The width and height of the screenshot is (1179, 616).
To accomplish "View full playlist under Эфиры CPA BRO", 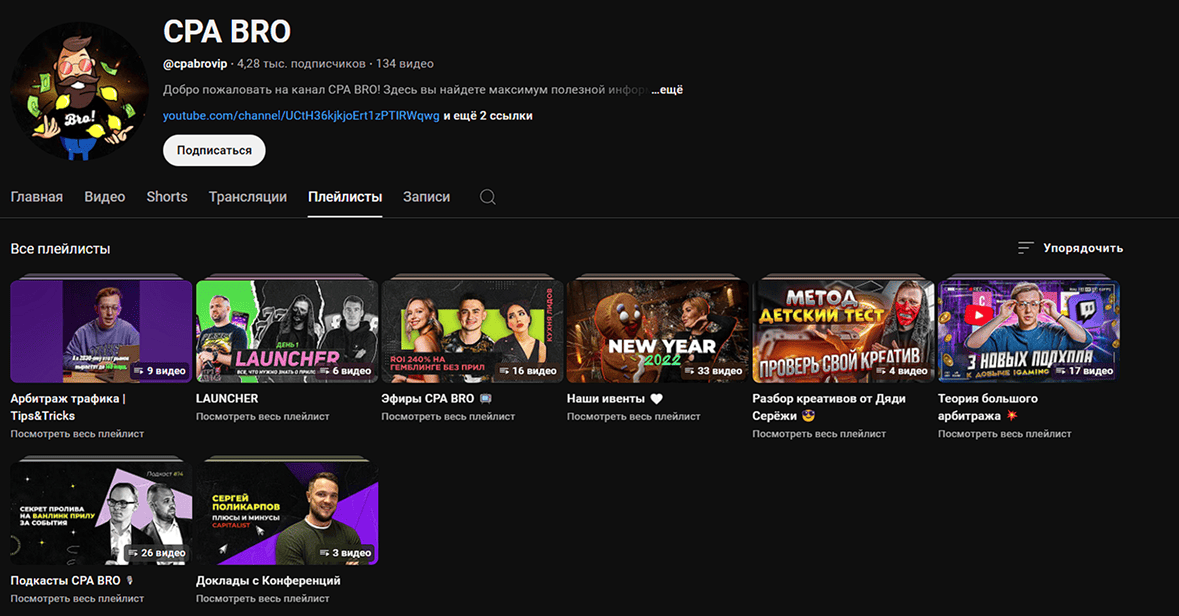I will tap(448, 417).
